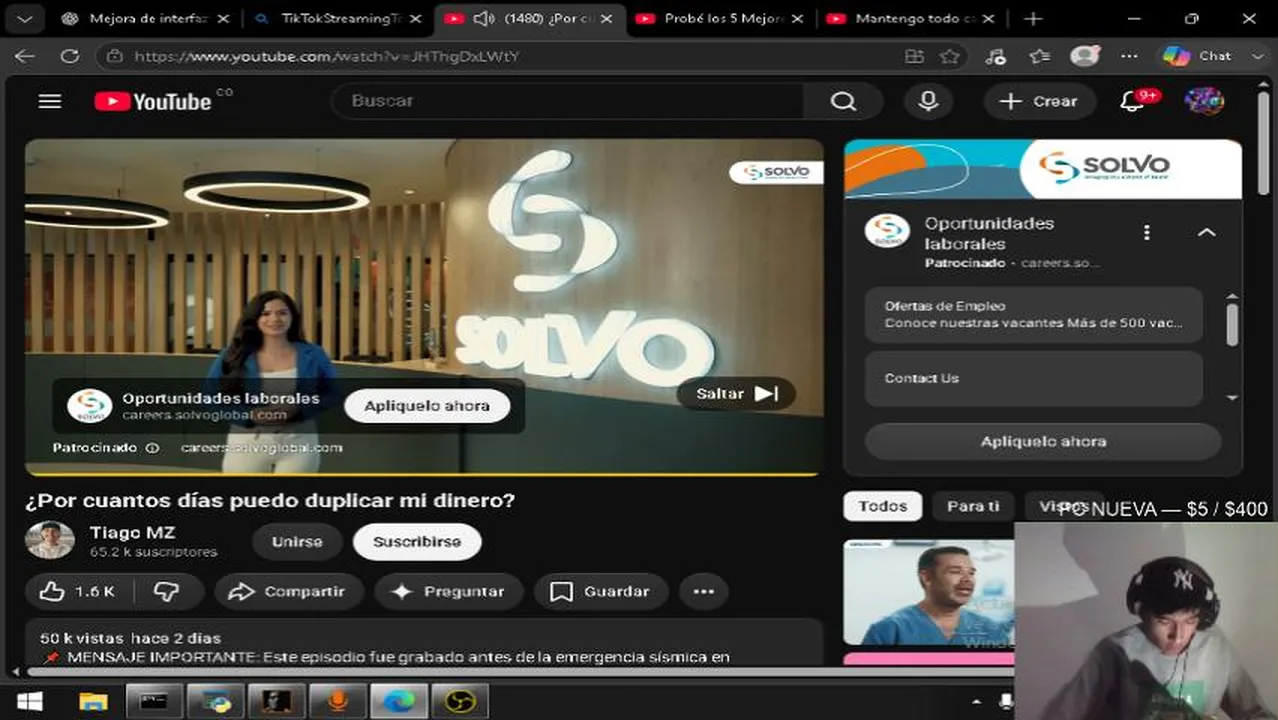Screen dimensions: 1278x720
Task: Click the search magnifier button
Action: coord(843,101)
